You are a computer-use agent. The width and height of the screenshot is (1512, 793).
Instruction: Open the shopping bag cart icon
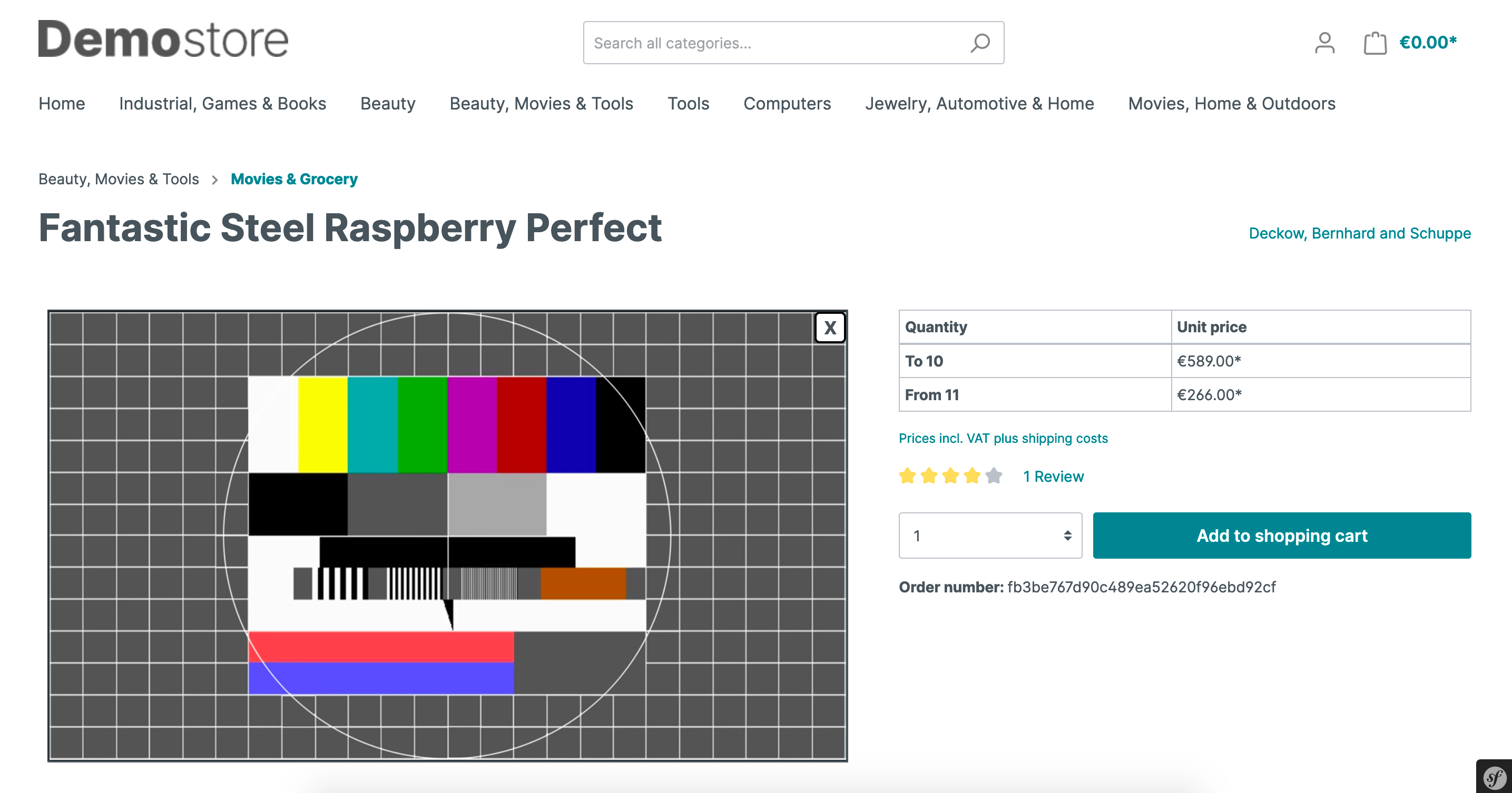(x=1374, y=43)
